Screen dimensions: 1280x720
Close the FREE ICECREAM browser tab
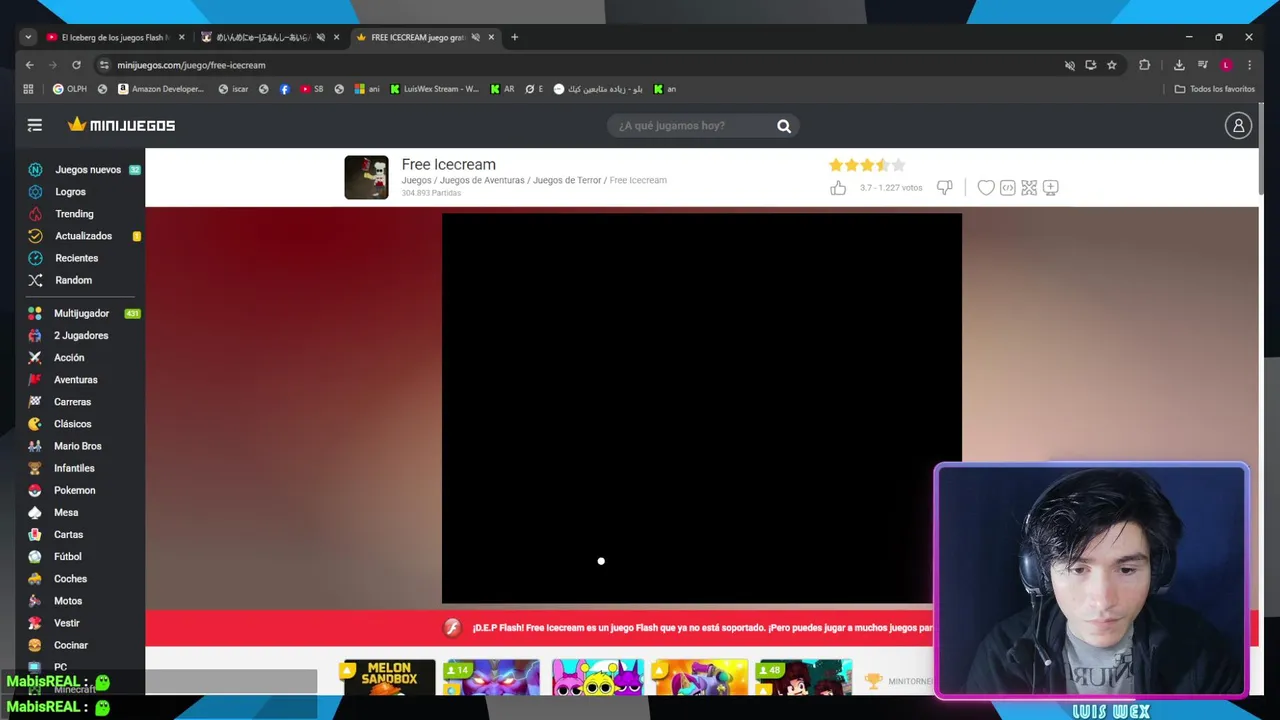point(491,37)
